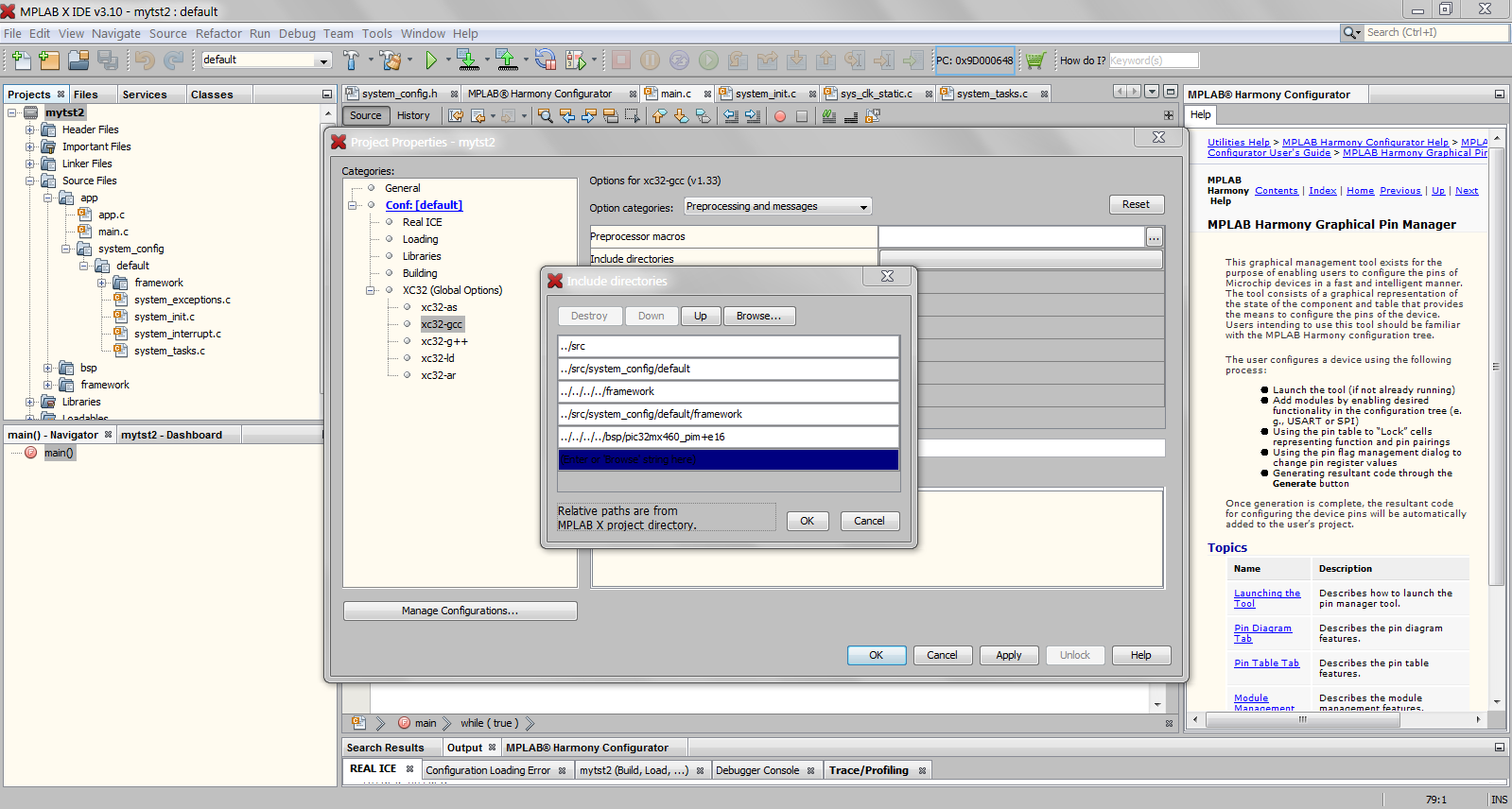The height and width of the screenshot is (809, 1512).
Task: Click the Next Bookmark editor icon
Action: (681, 115)
